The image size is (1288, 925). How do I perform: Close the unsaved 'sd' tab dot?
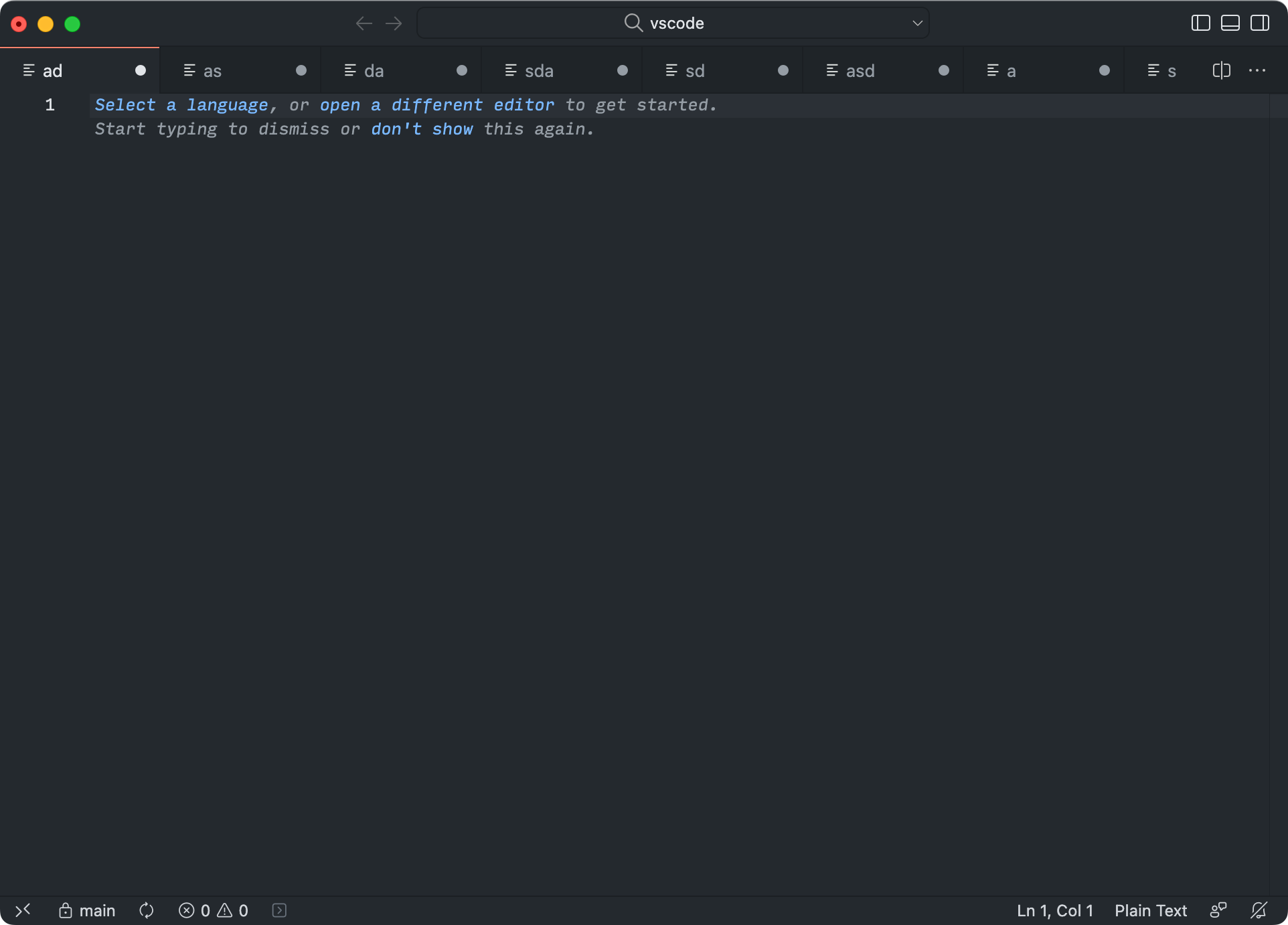pos(783,70)
